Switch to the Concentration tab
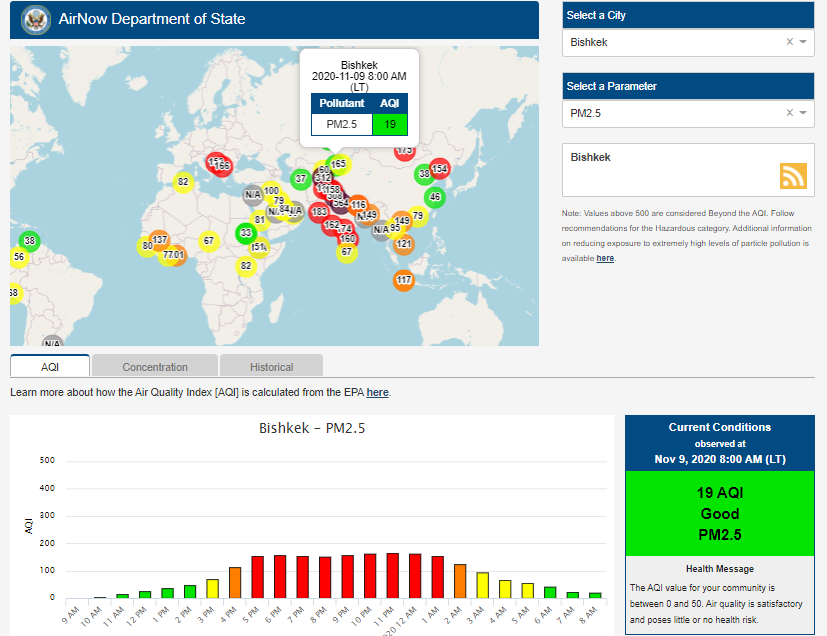 pyautogui.click(x=155, y=367)
